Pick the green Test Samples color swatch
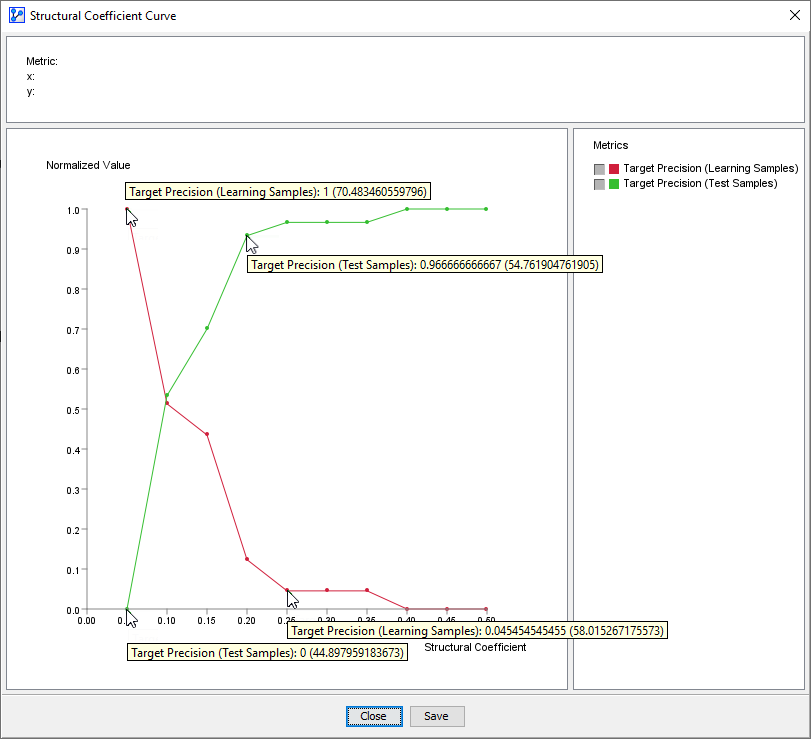The image size is (811, 739). pos(614,184)
